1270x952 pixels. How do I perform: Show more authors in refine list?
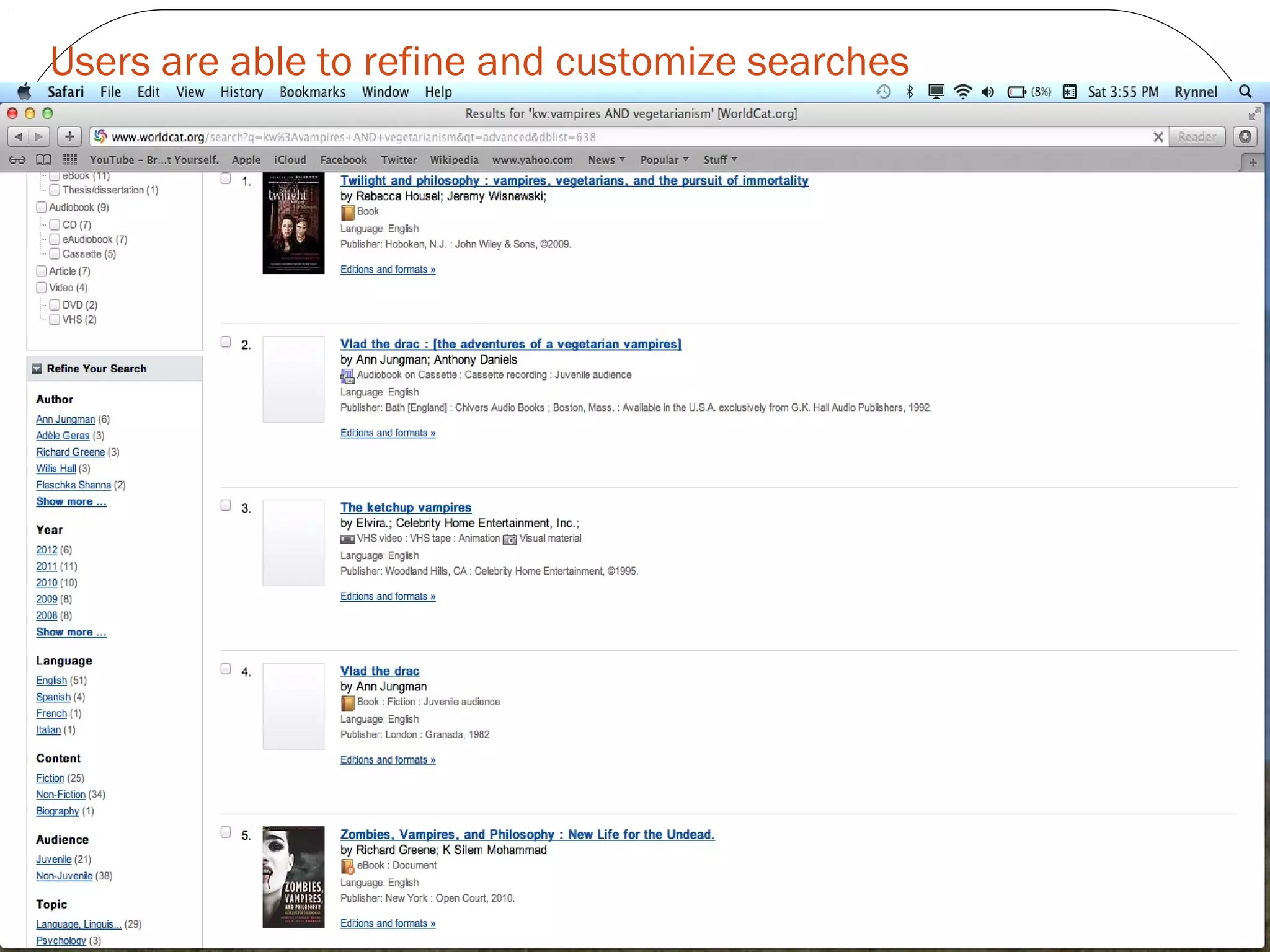click(x=71, y=501)
